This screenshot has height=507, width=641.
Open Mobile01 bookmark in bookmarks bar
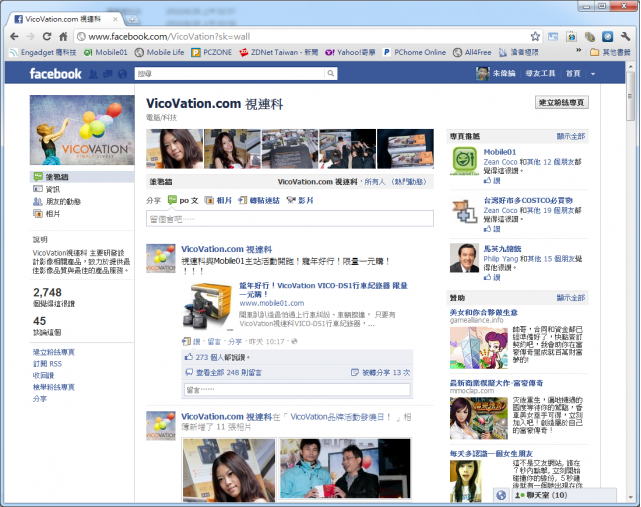[x=105, y=52]
